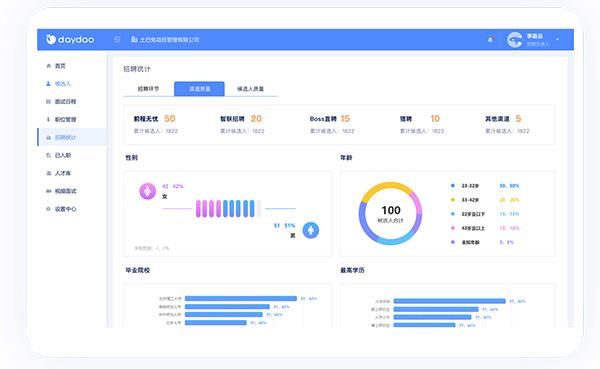Click the pink female icon in gender chart

pos(148,191)
